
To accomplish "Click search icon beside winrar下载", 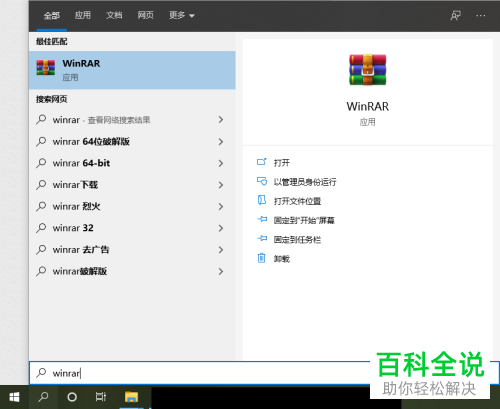I will 41,185.
